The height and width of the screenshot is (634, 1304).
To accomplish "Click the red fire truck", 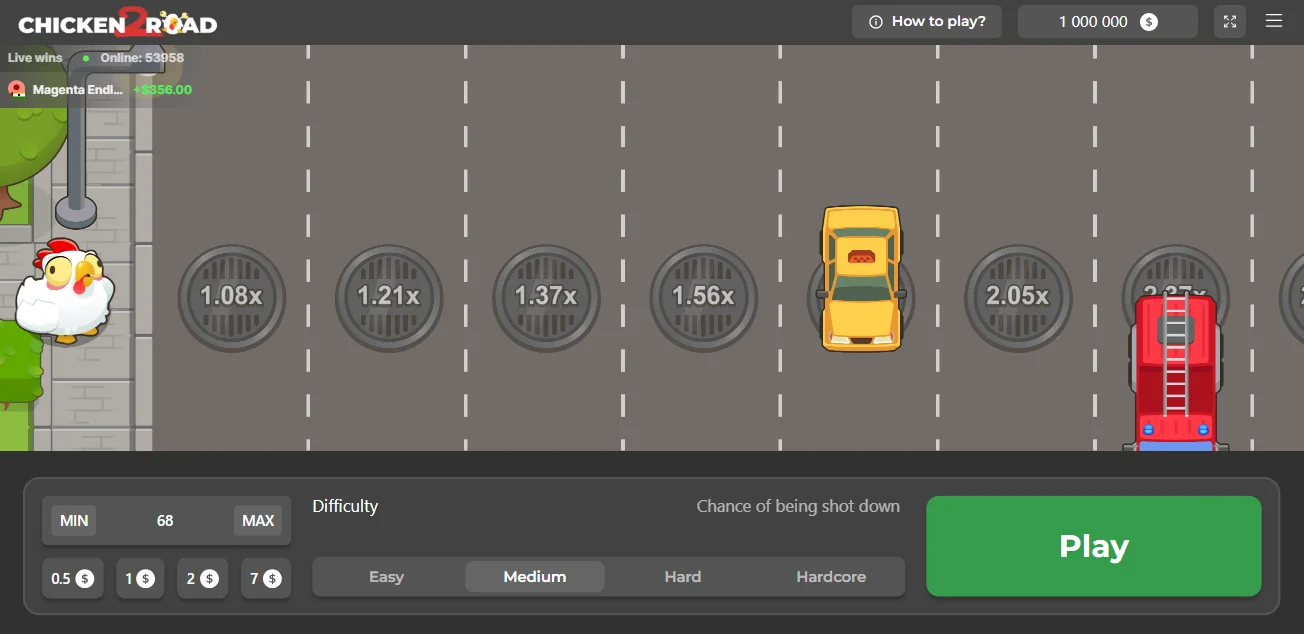I will click(1176, 372).
